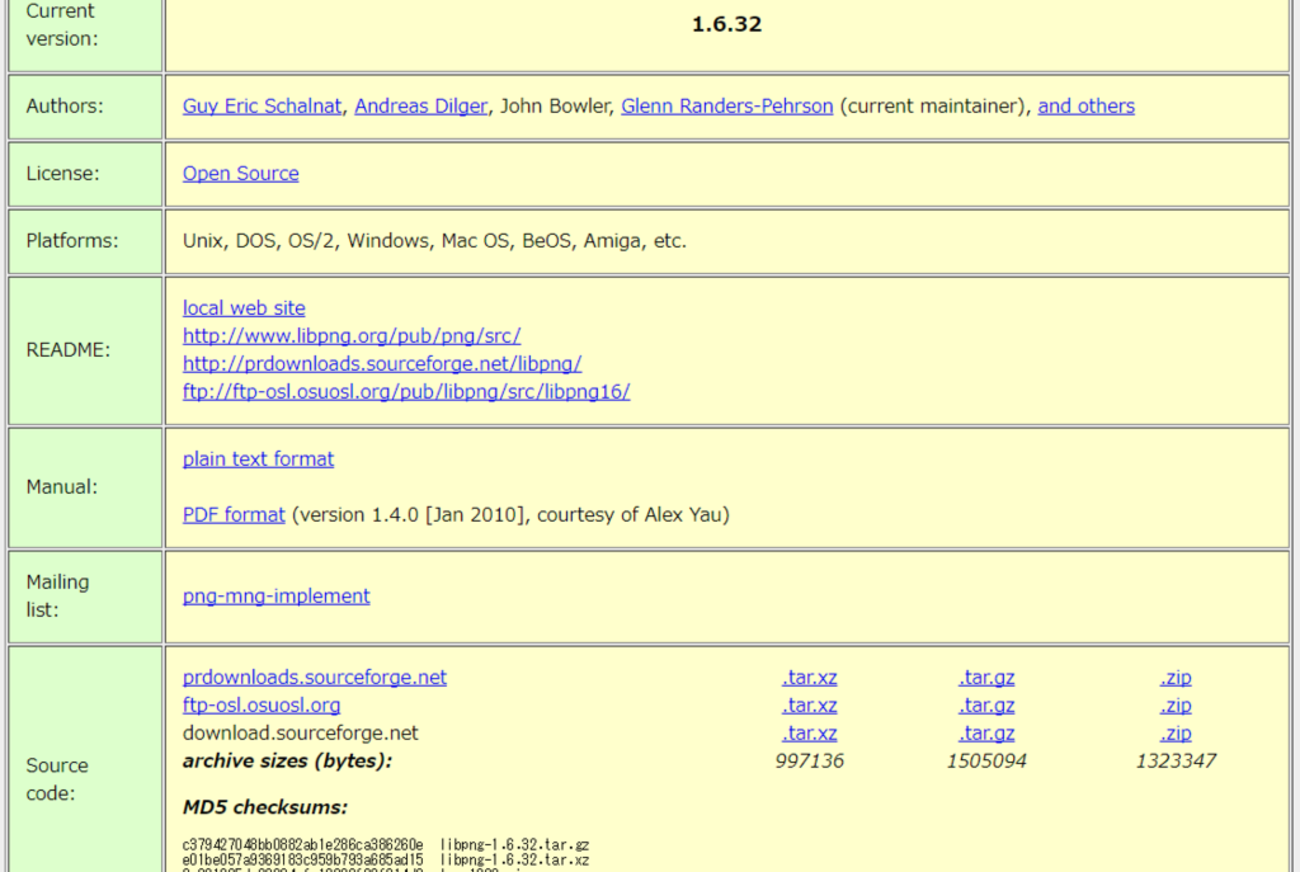The height and width of the screenshot is (872, 1300).
Task: Open the PDF format manual link
Action: tap(234, 515)
